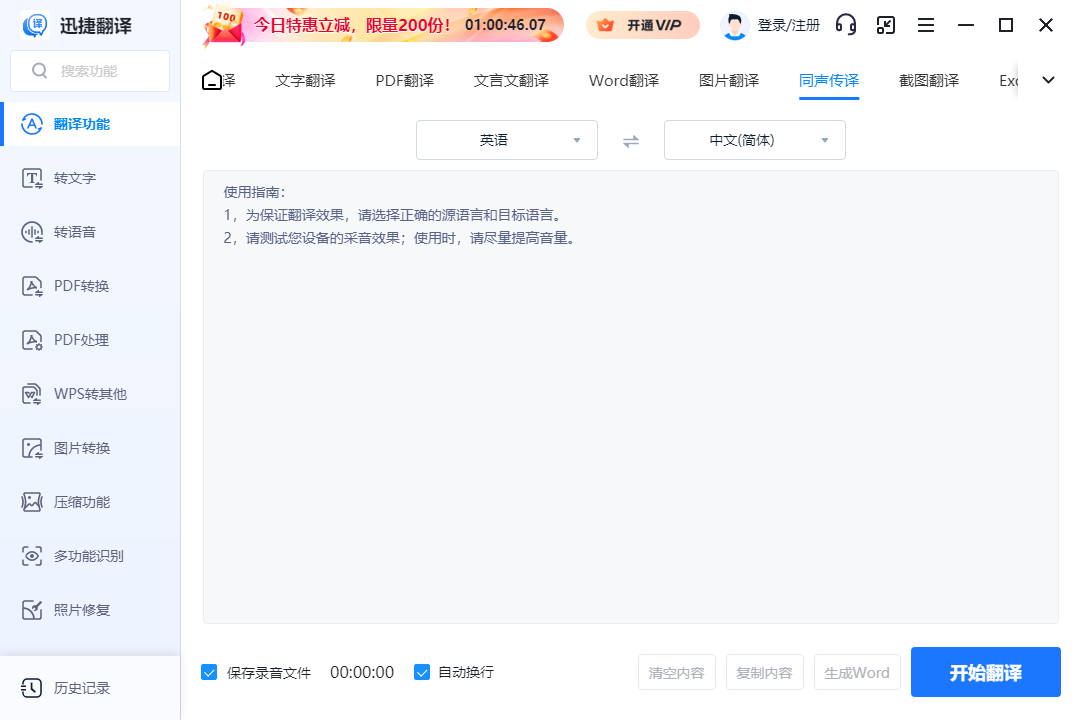Viewport: 1080px width, 720px height.
Task: Open 转文字 in the sidebar
Action: (90, 178)
